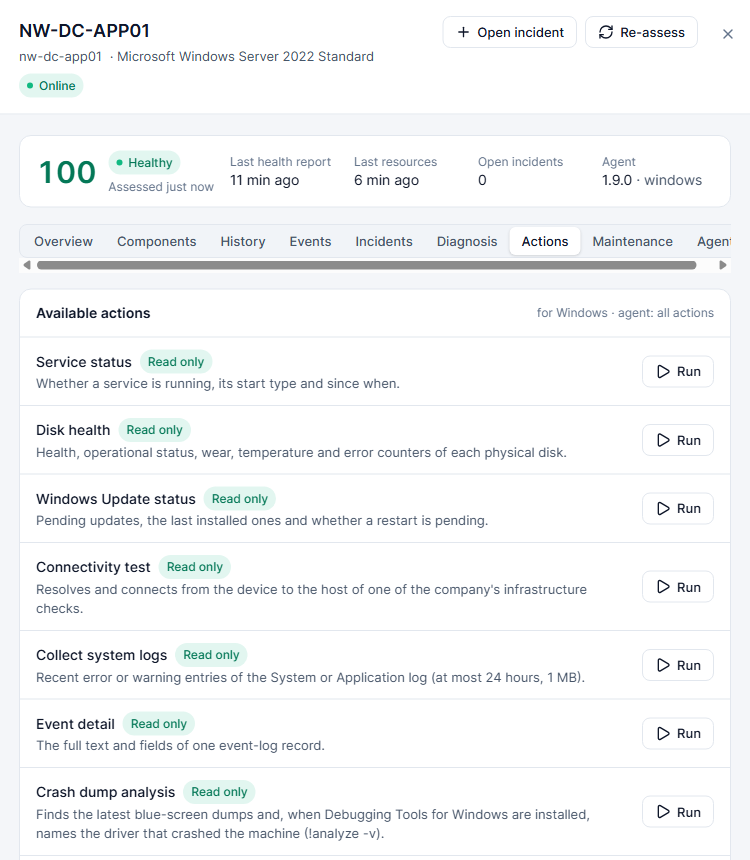Click the Disk health action title
This screenshot has height=860, width=750.
(x=73, y=430)
